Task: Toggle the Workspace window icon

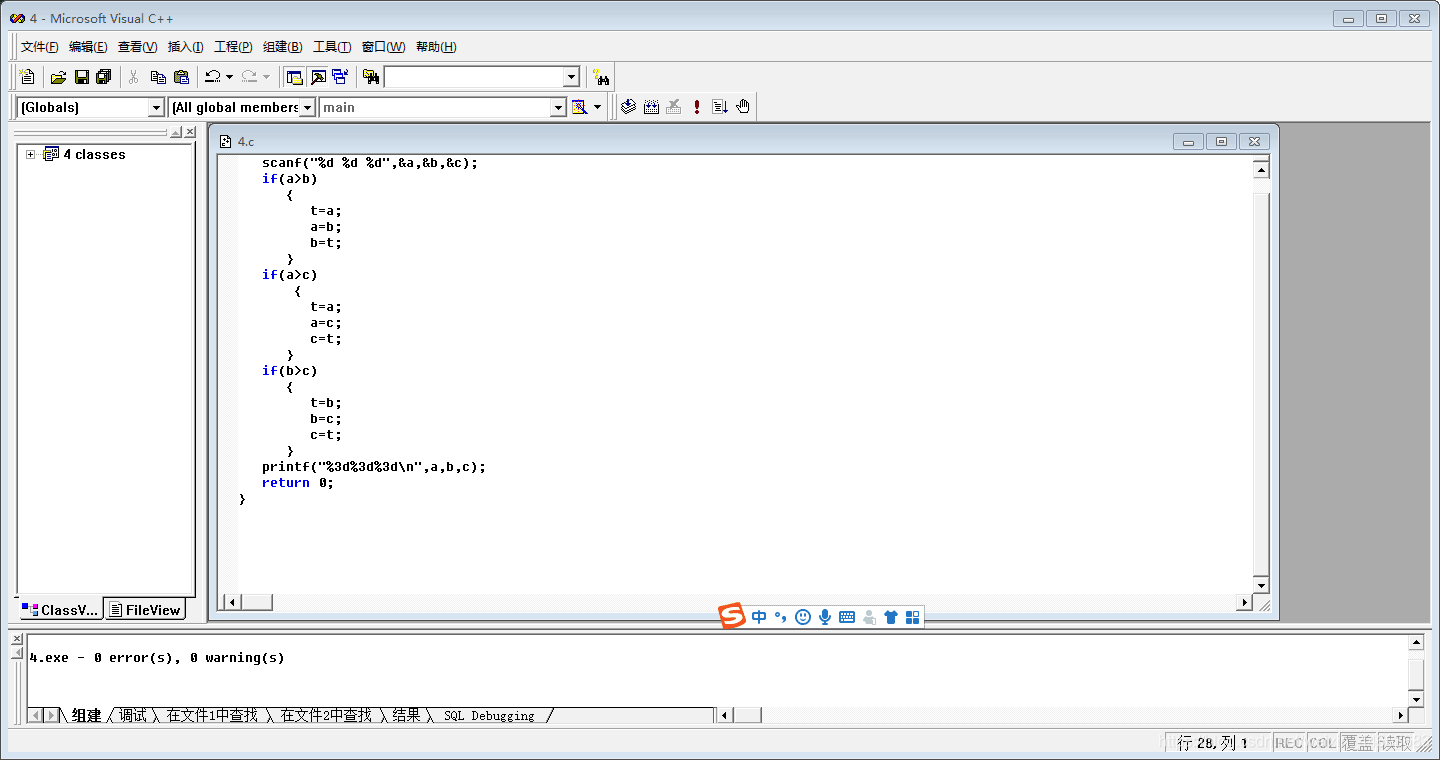Action: click(294, 77)
